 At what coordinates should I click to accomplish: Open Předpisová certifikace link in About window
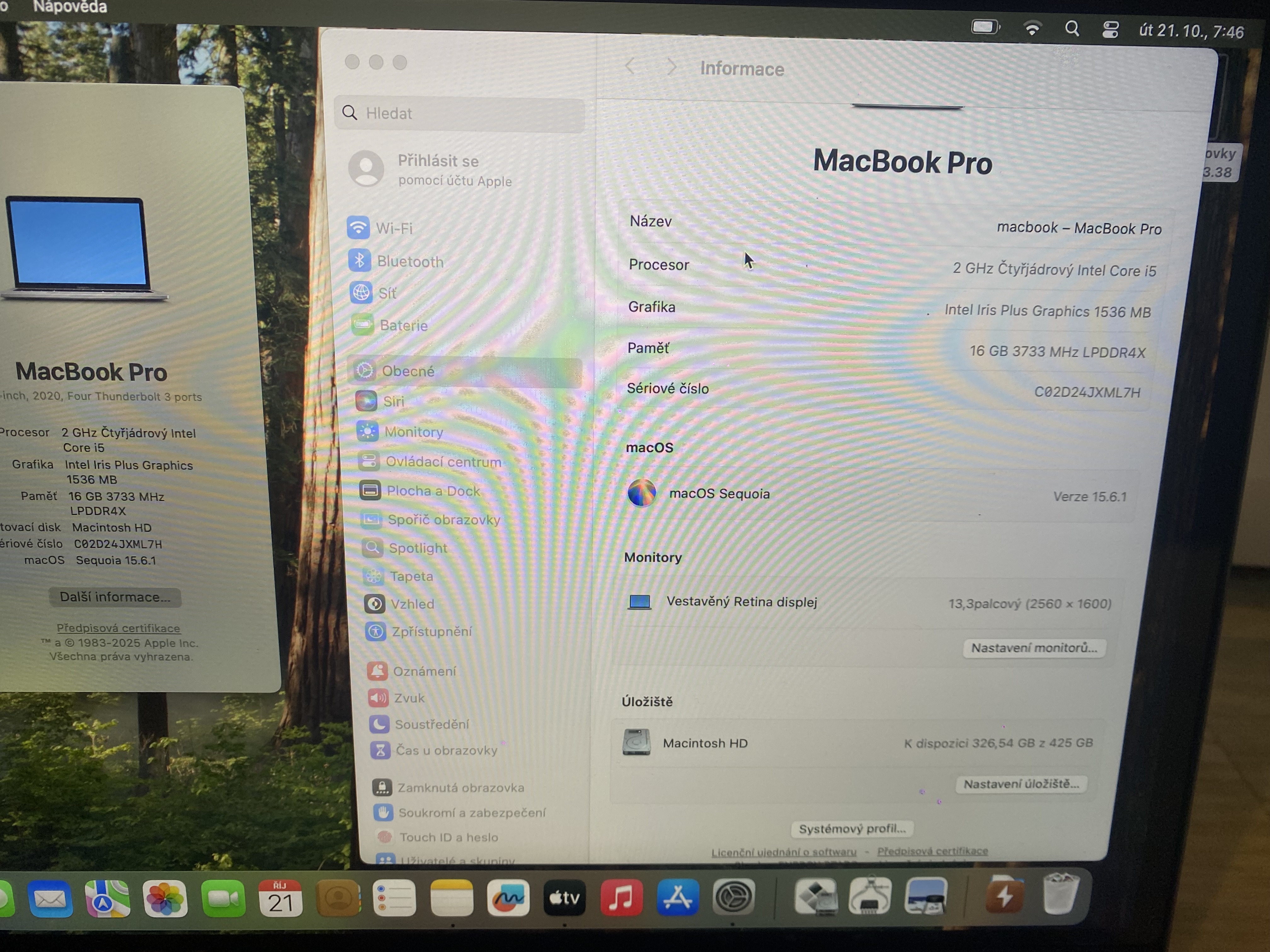[x=118, y=628]
